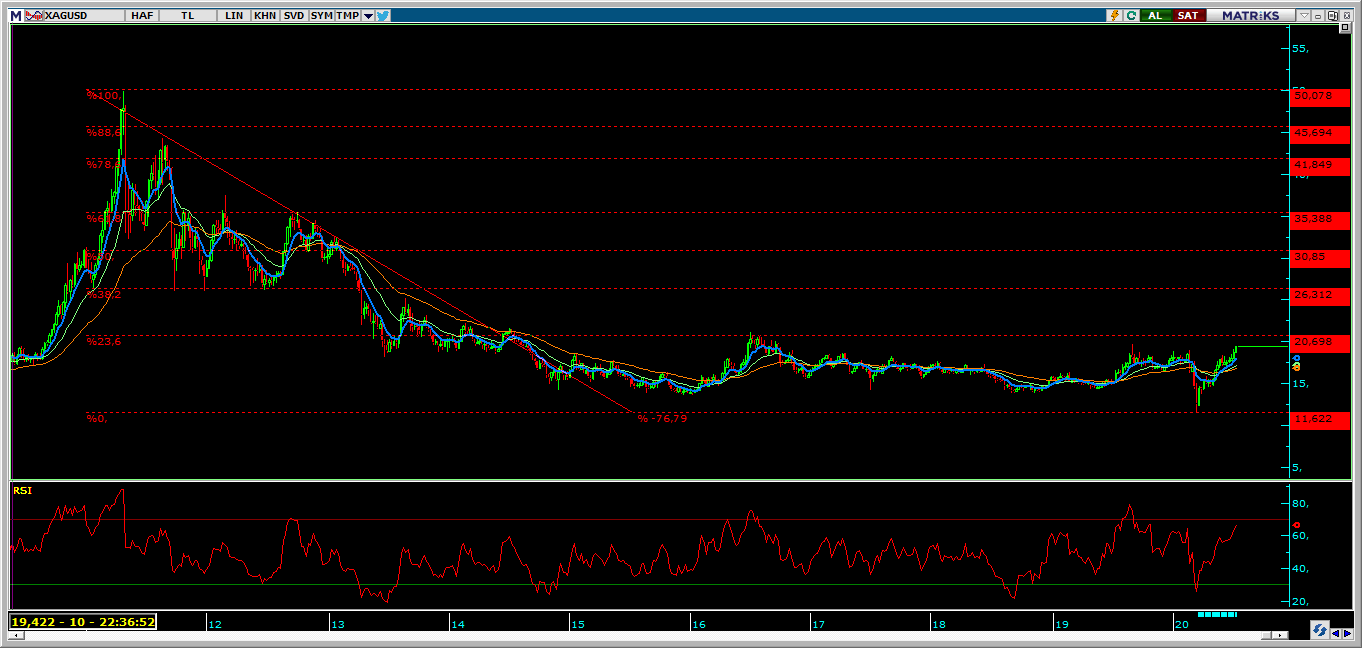1362x648 pixels.
Task: Click the 45,694 Fibonacci price label
Action: click(x=1320, y=133)
